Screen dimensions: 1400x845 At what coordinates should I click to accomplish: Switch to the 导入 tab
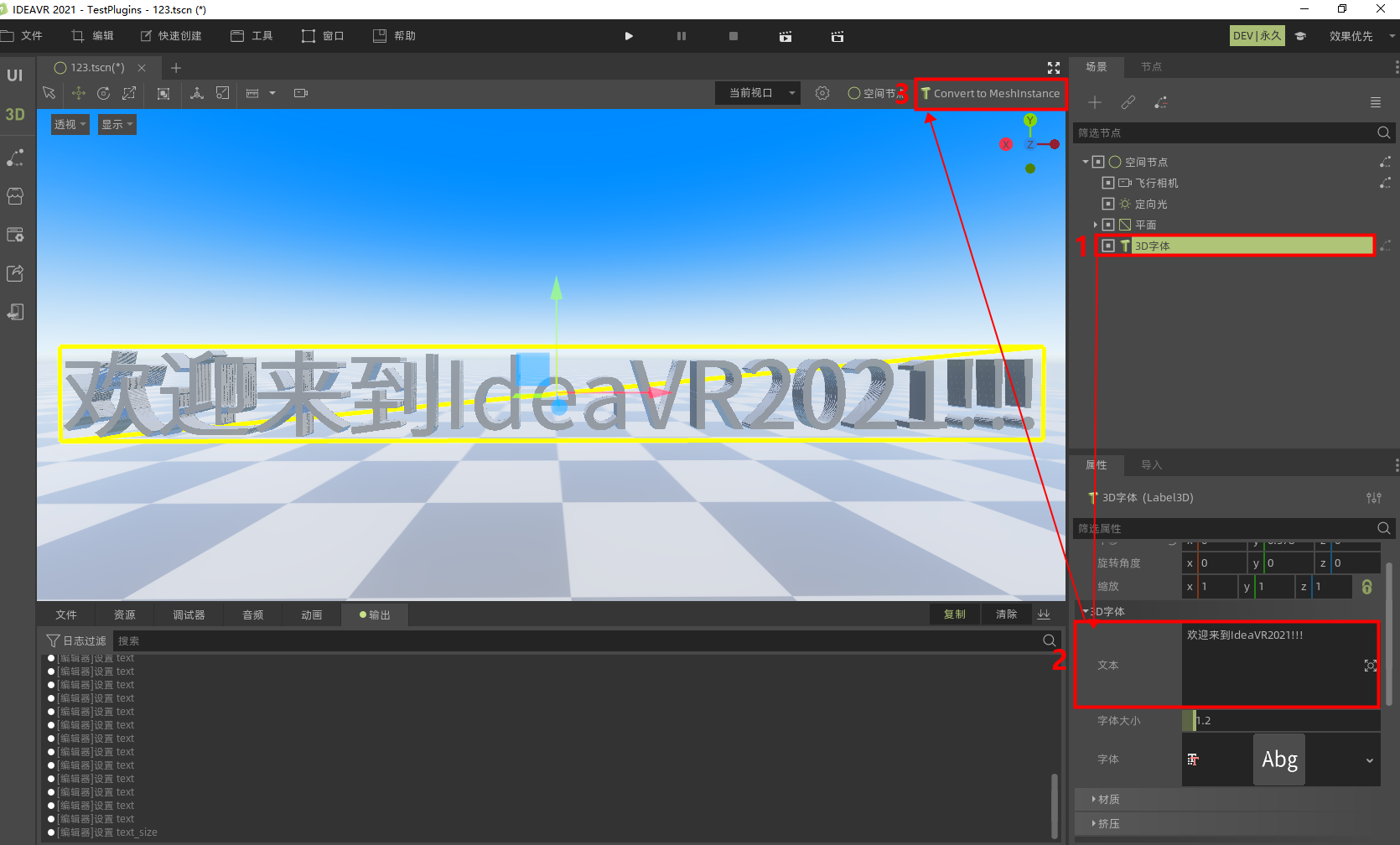click(x=1151, y=465)
